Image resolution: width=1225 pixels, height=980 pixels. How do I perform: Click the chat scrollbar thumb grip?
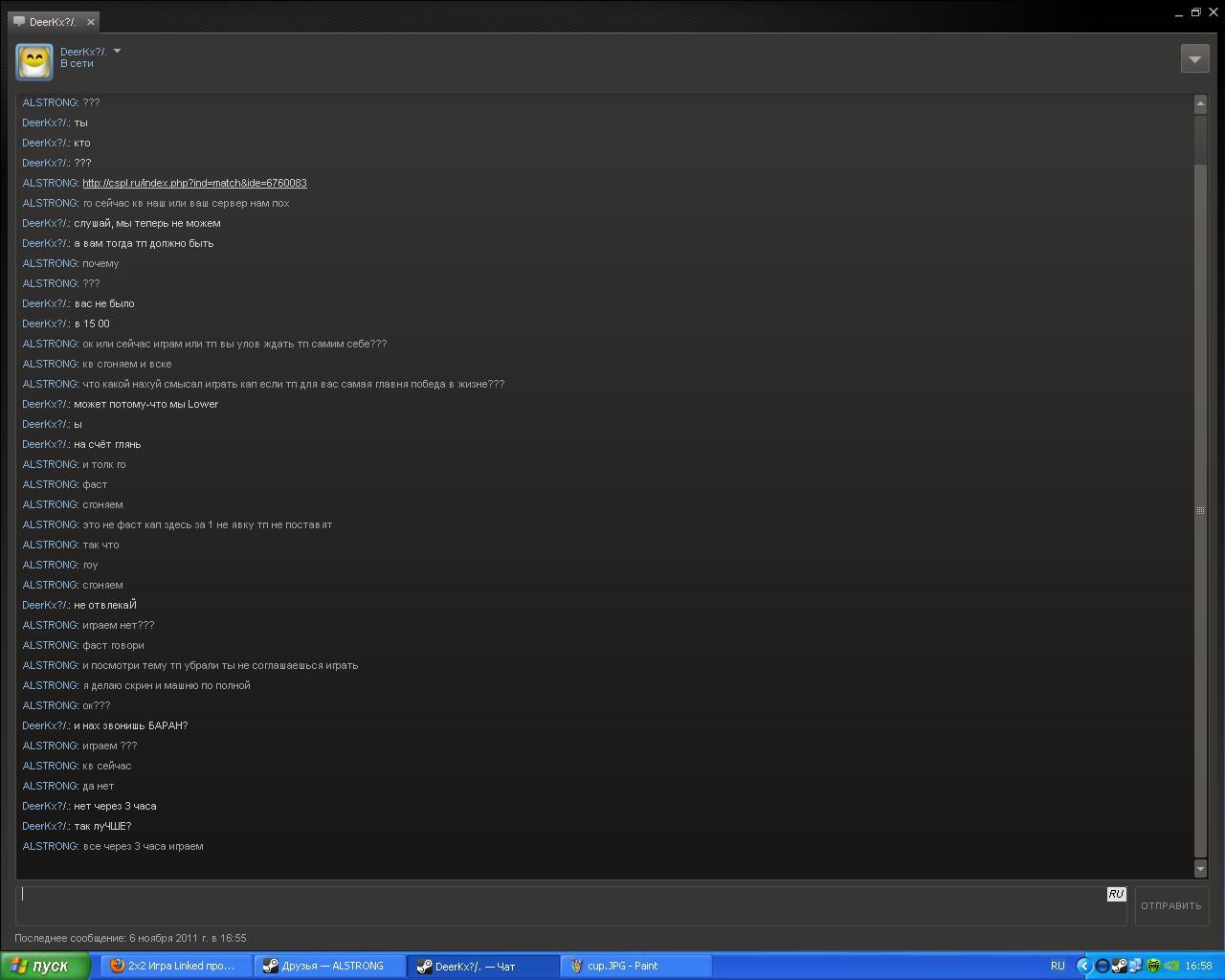tap(1200, 510)
